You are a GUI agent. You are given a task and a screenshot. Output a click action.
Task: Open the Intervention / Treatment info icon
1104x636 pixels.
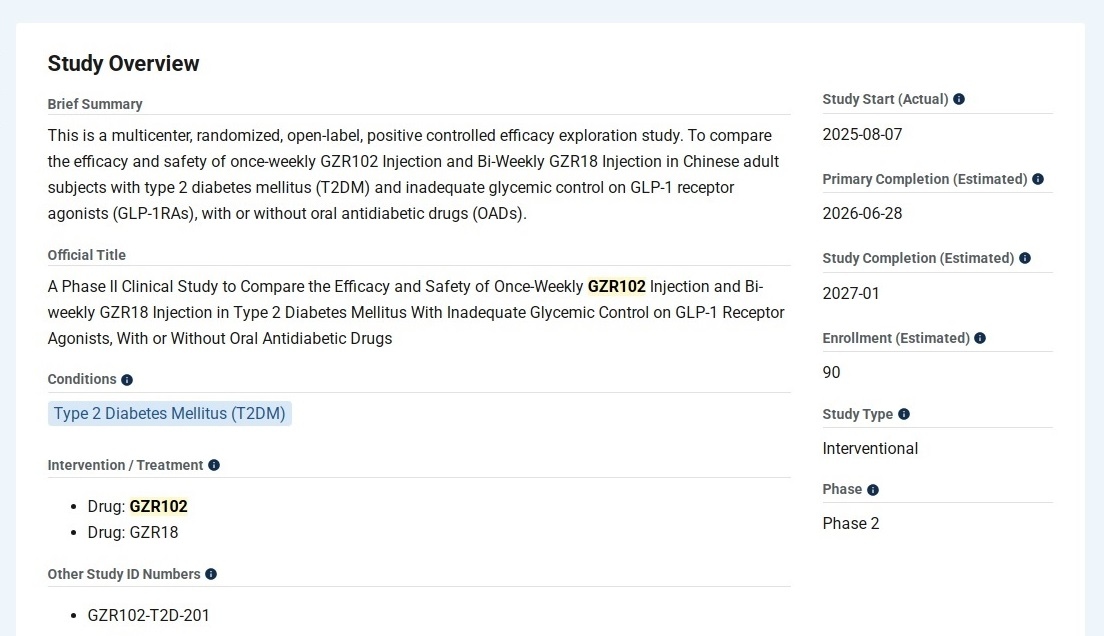pyautogui.click(x=214, y=465)
